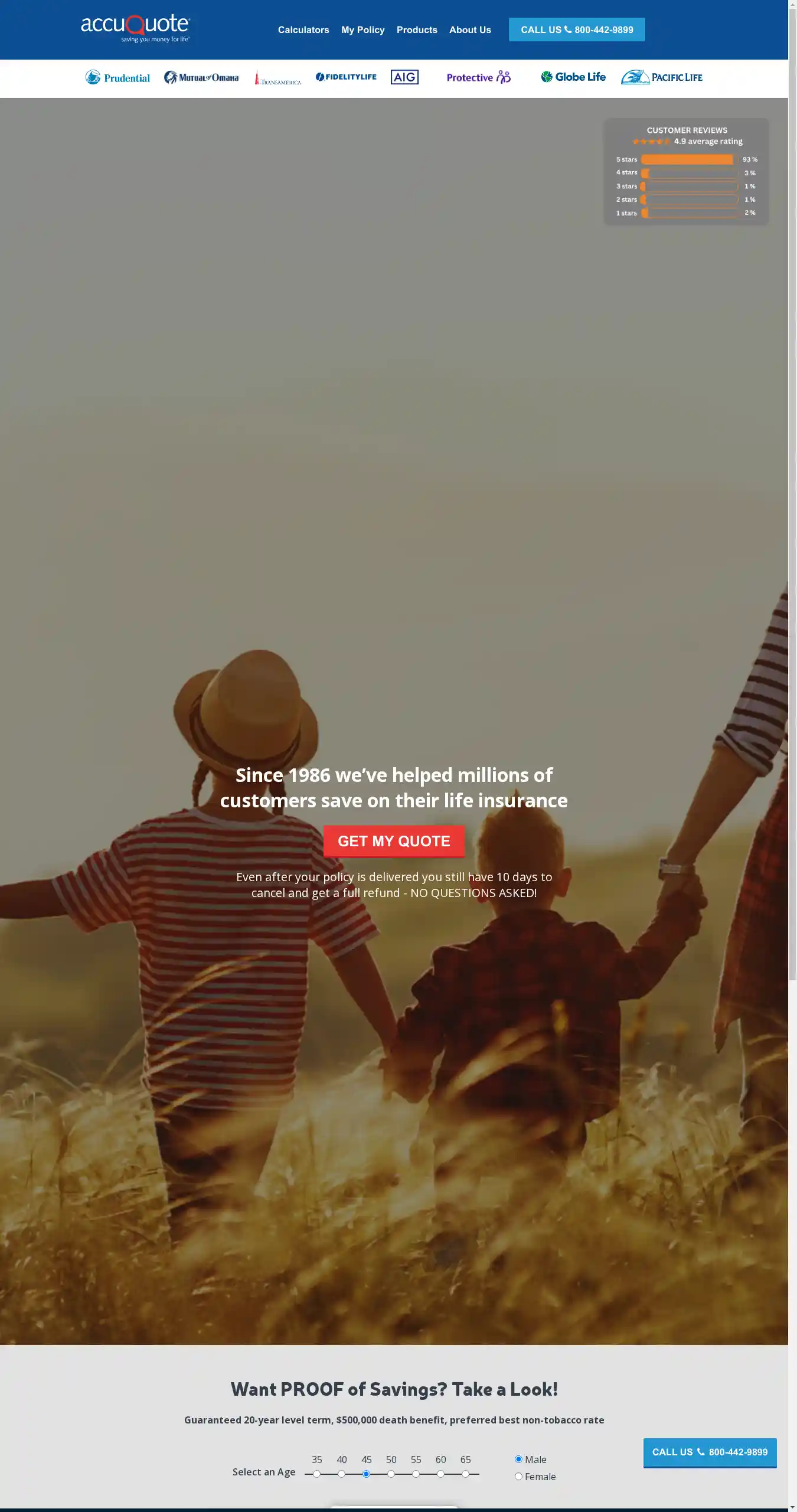
Task: Click the AccuQuote logo
Action: tap(135, 28)
